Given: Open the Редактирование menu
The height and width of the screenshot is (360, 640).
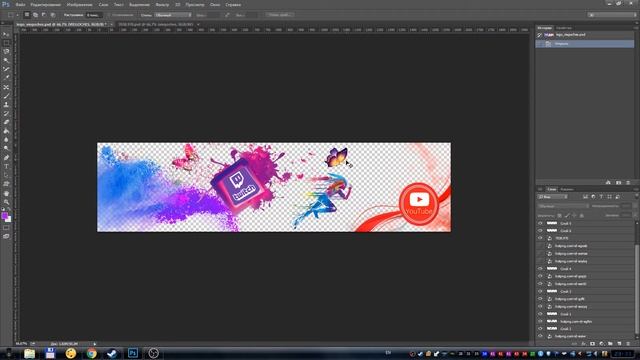Looking at the screenshot, I should tap(45, 4).
